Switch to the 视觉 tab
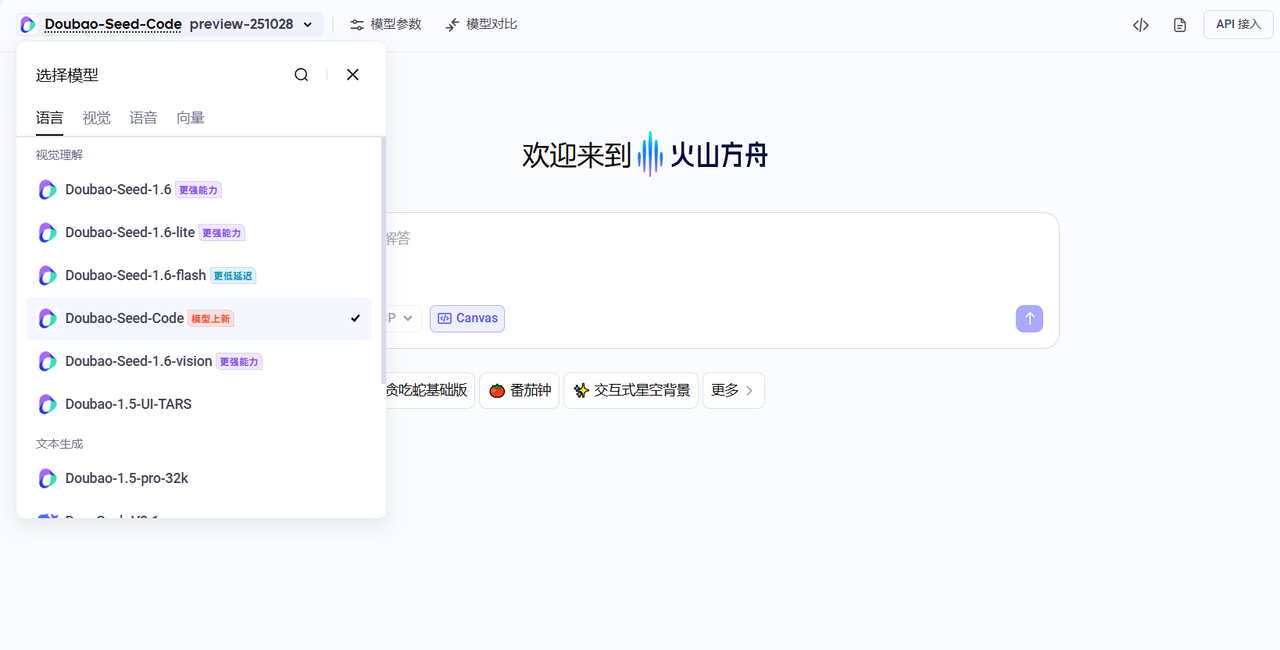The height and width of the screenshot is (650, 1280). click(x=96, y=117)
